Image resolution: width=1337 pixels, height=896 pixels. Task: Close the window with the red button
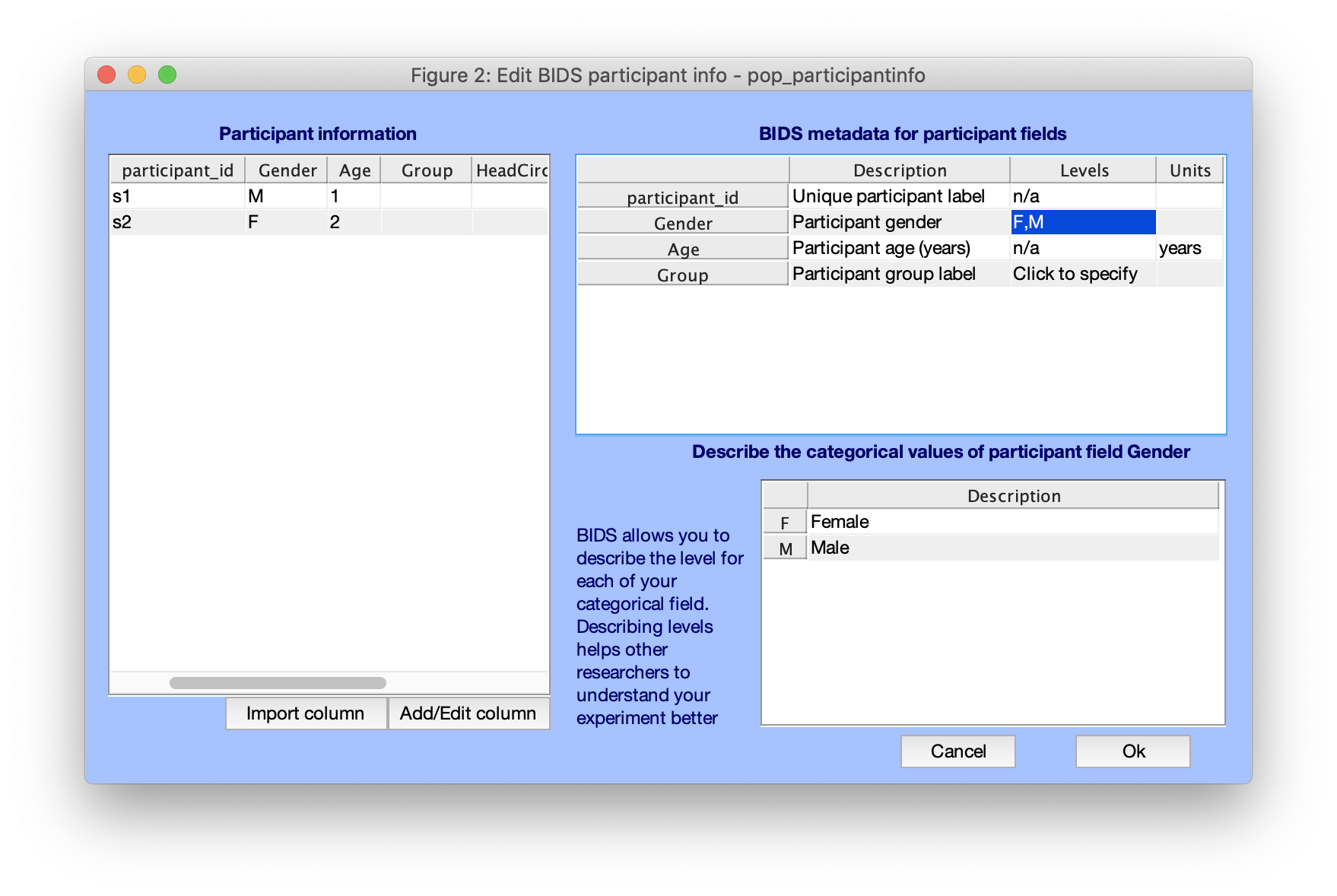point(106,75)
